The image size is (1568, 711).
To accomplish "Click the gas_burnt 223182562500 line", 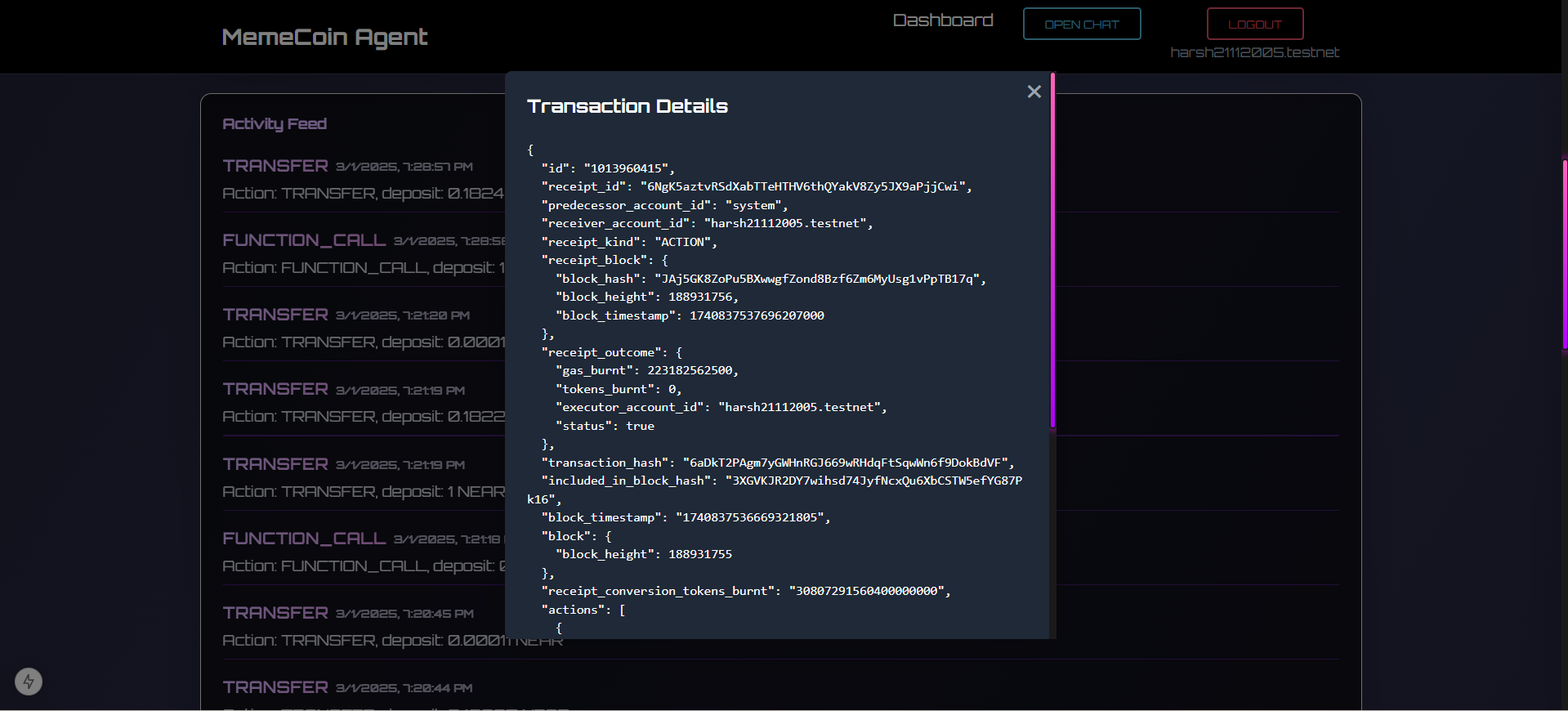I will (647, 370).
